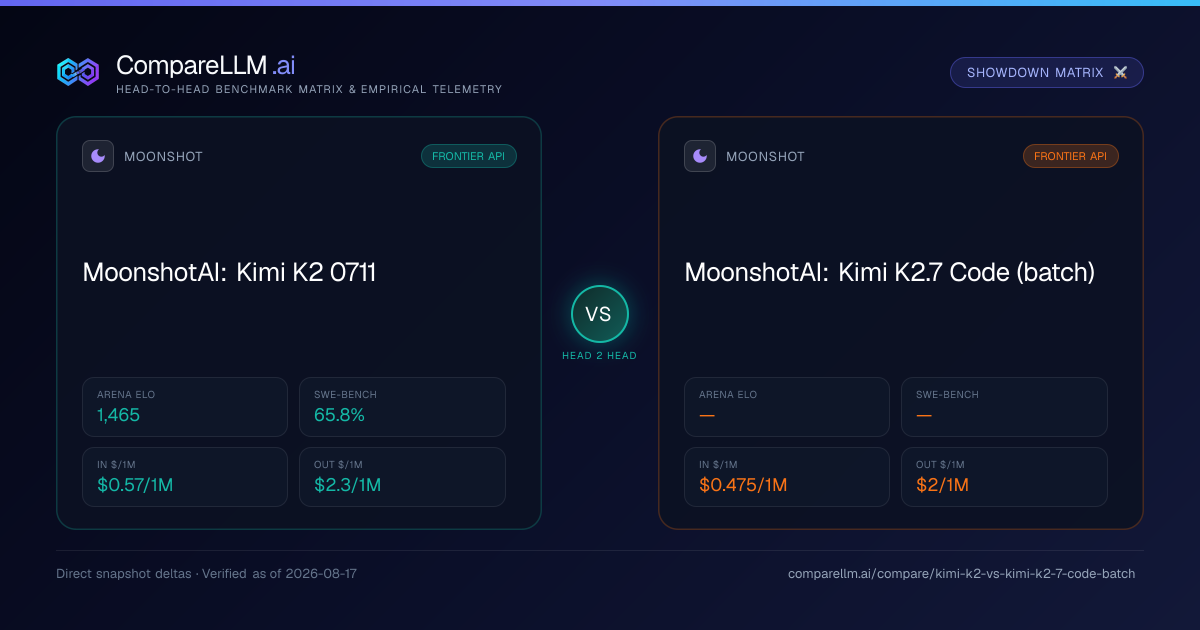This screenshot has height=630, width=1200.
Task: Select the Kimi K2.7 Code (batch) title
Action: (889, 272)
